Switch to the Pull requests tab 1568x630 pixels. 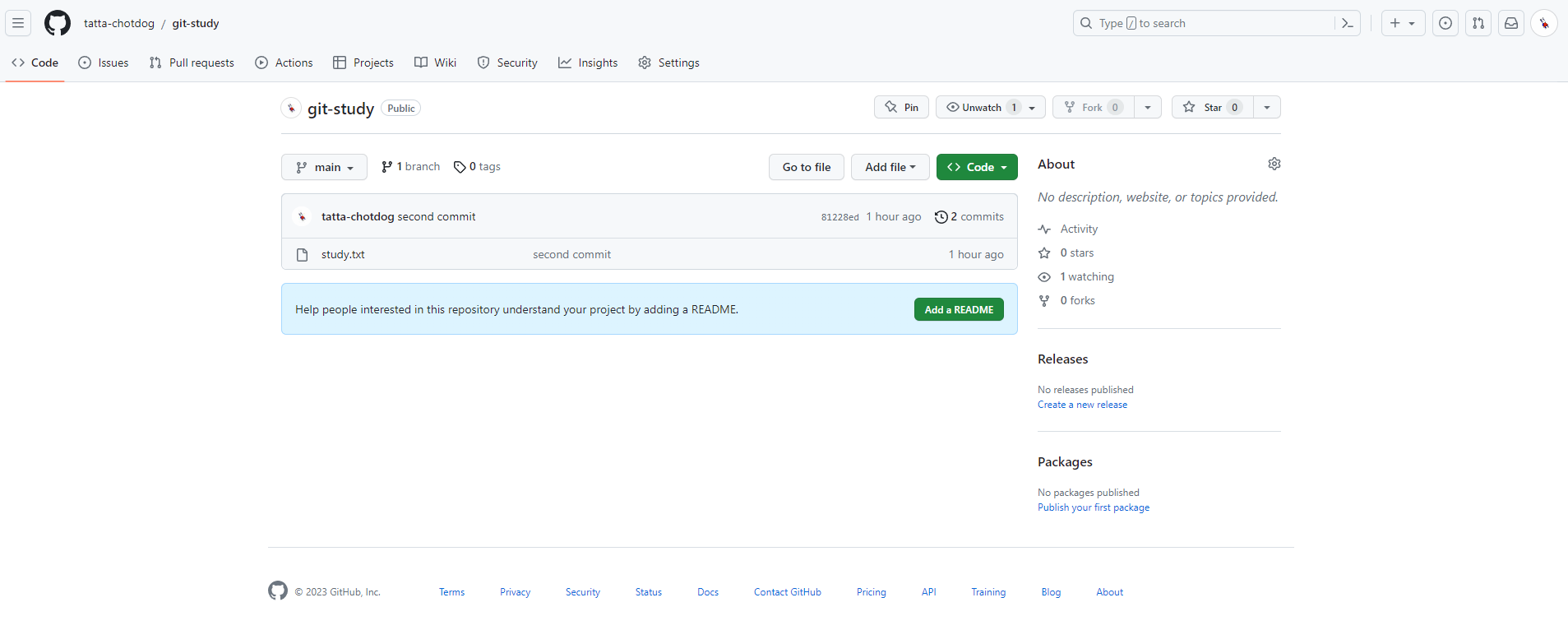(192, 63)
